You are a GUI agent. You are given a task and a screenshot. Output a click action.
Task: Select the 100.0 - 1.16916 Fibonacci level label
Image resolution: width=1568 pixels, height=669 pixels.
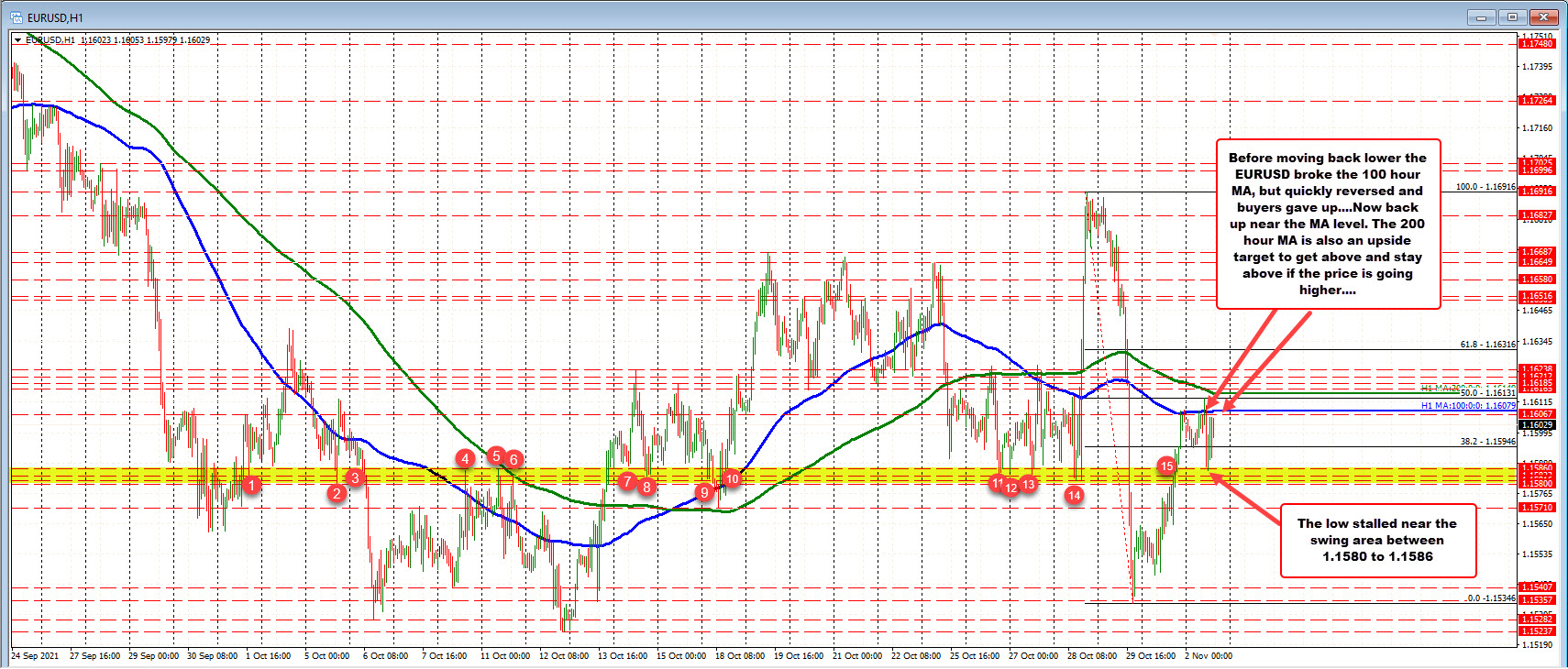pyautogui.click(x=1485, y=187)
